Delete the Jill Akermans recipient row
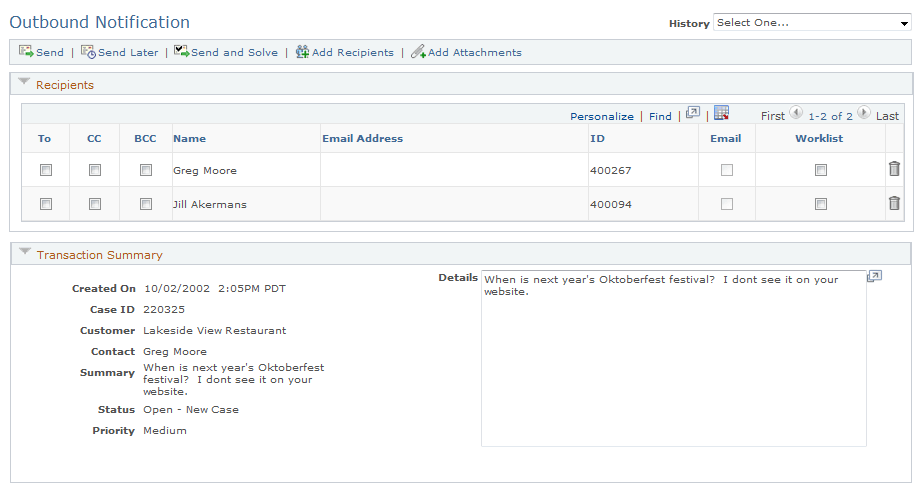921x488 pixels. coord(894,203)
